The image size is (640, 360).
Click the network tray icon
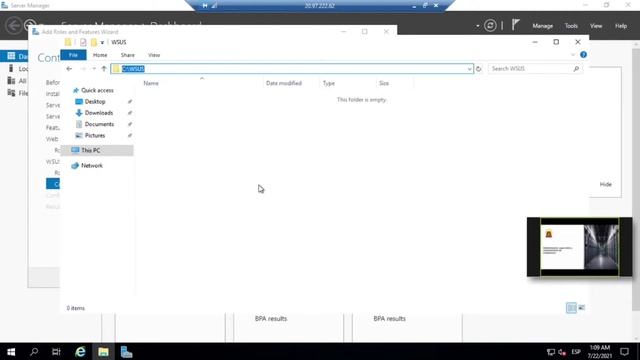coord(551,352)
